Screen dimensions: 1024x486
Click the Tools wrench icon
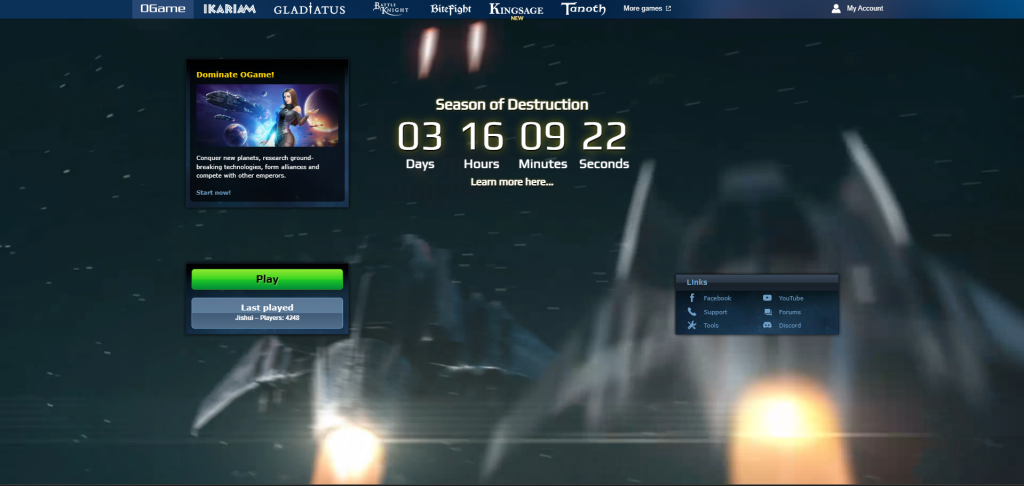(x=692, y=325)
